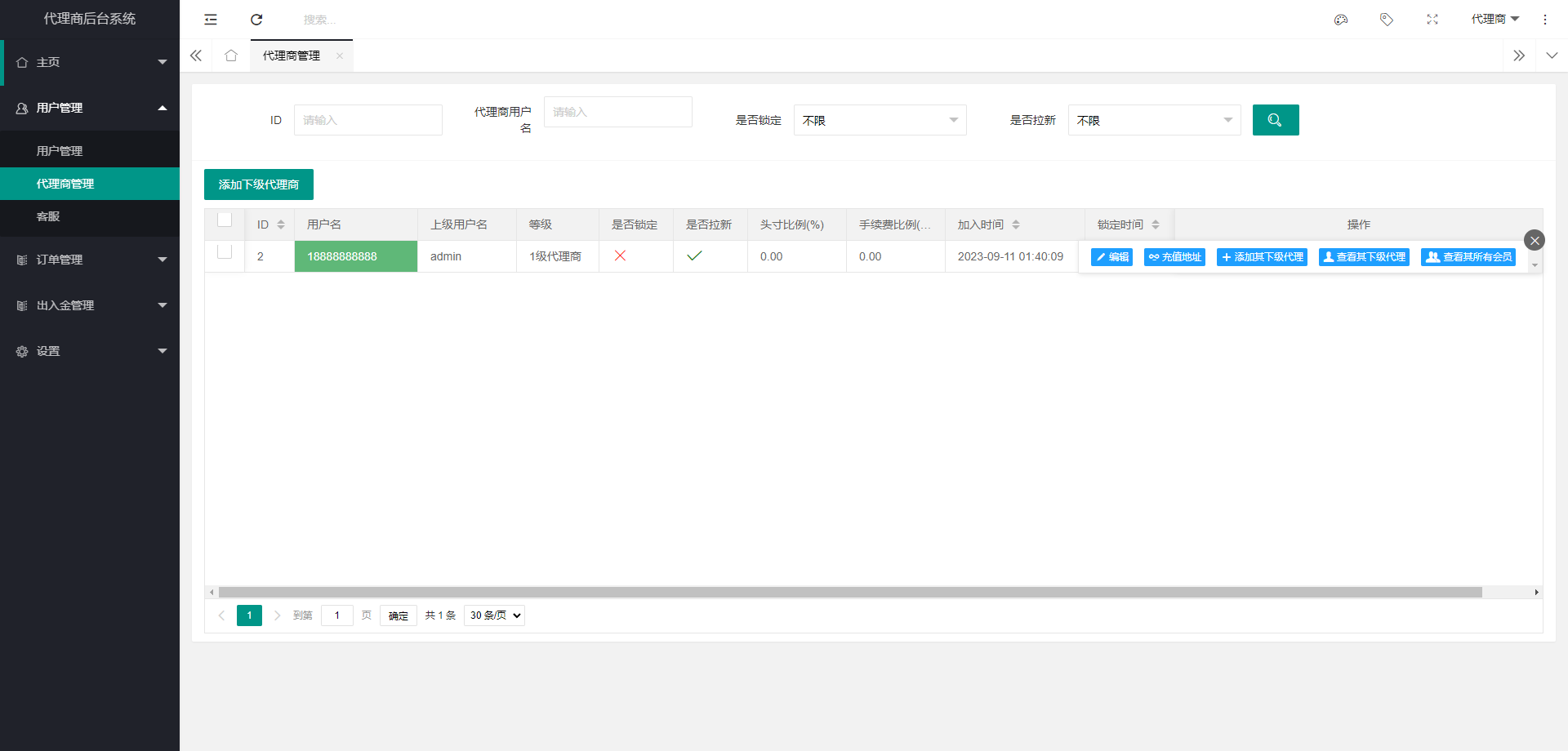Open the theme palette icon
This screenshot has width=1568, height=751.
click(x=1340, y=20)
